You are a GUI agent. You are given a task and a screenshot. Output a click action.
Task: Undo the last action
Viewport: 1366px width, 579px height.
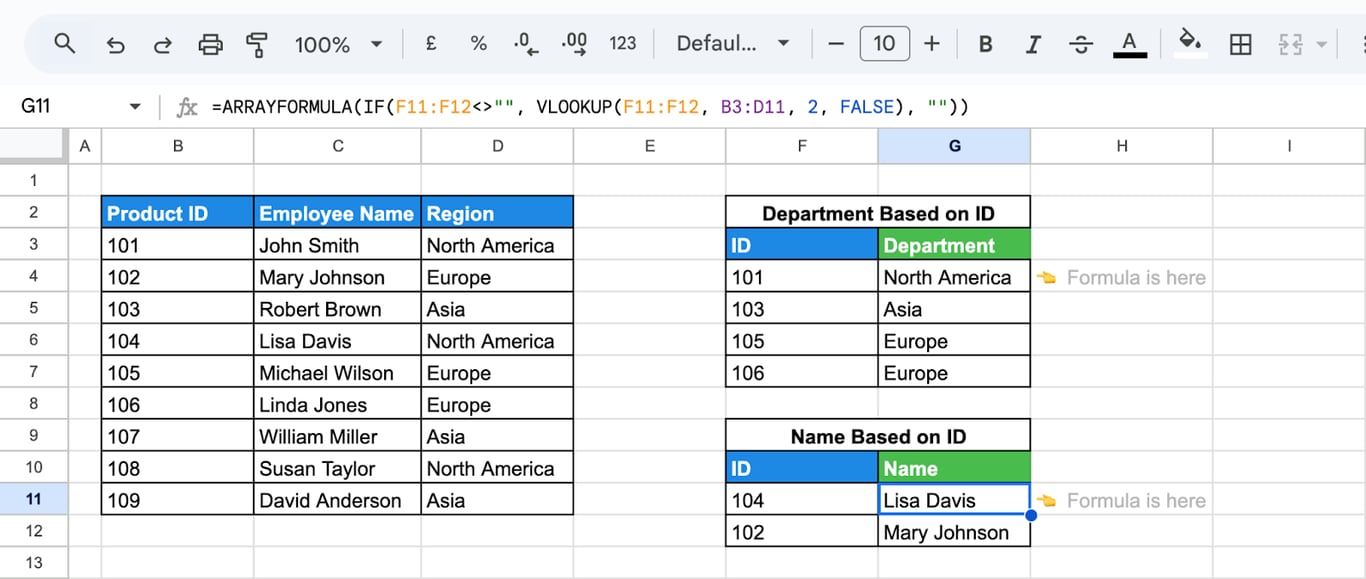coord(115,44)
